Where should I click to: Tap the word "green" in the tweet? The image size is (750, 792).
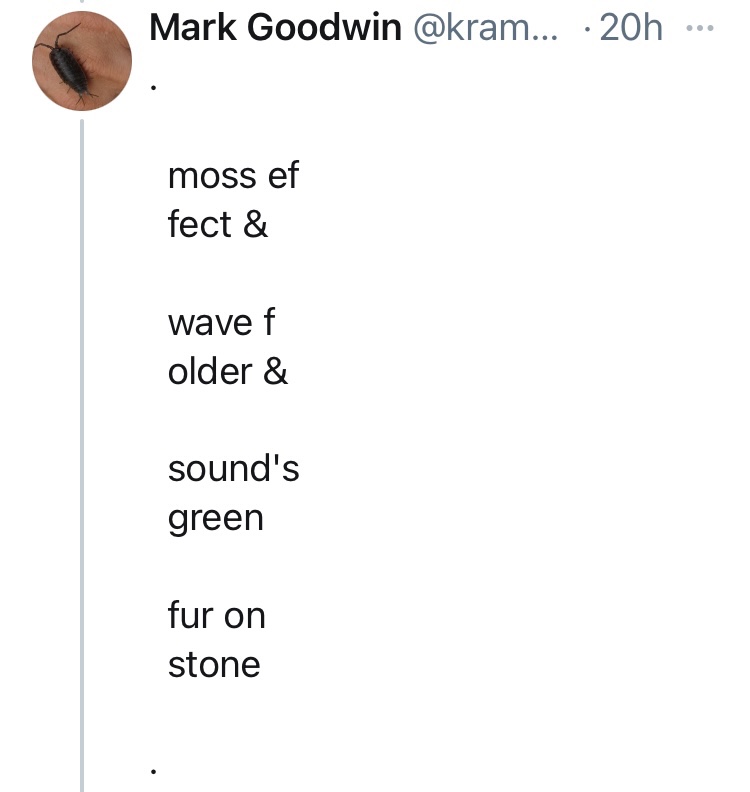tap(215, 518)
